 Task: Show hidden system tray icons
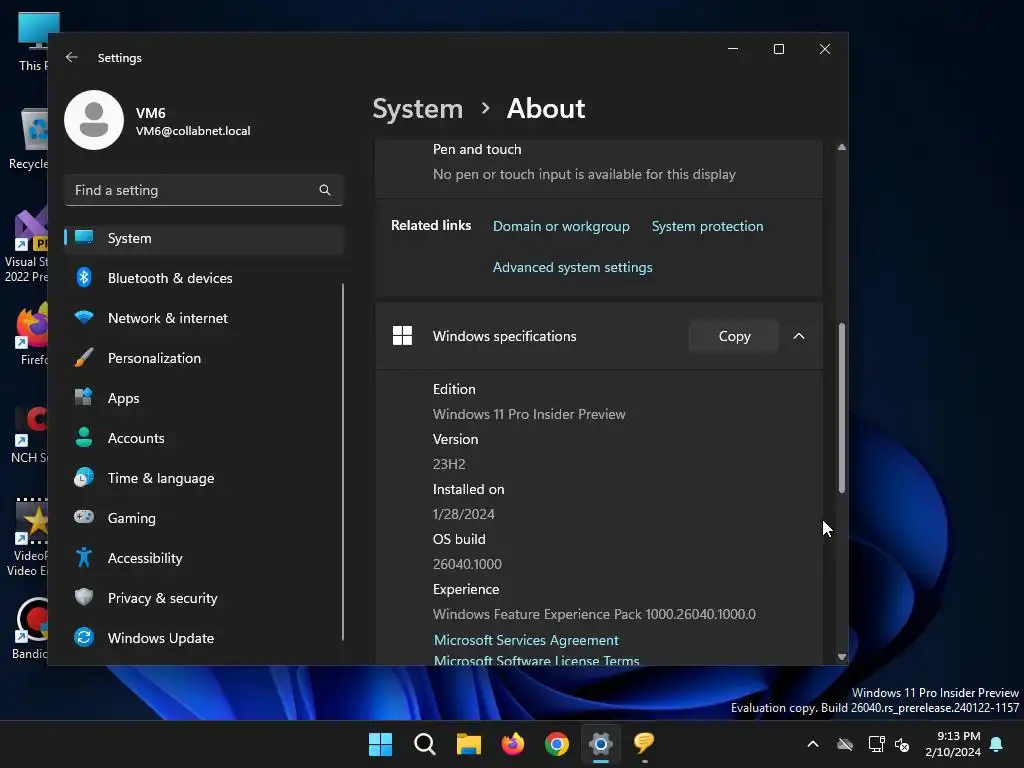(813, 744)
